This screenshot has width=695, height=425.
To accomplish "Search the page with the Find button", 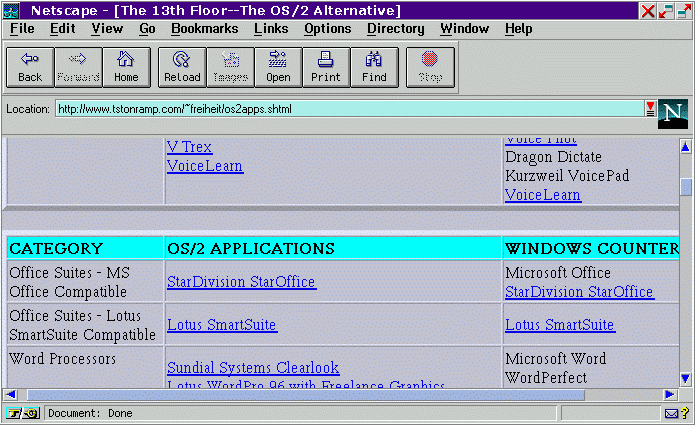I will [x=374, y=67].
